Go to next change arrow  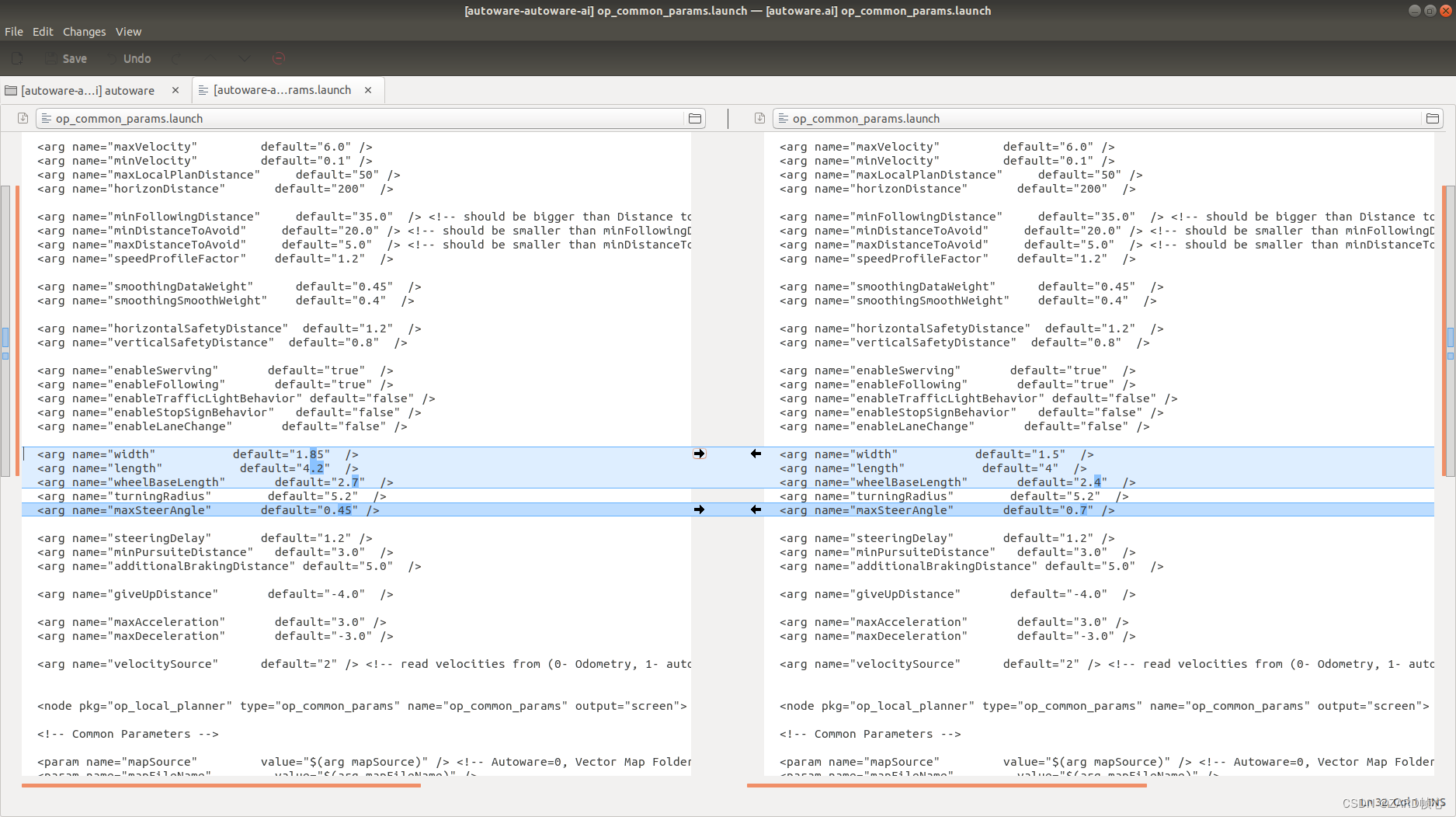tap(244, 58)
